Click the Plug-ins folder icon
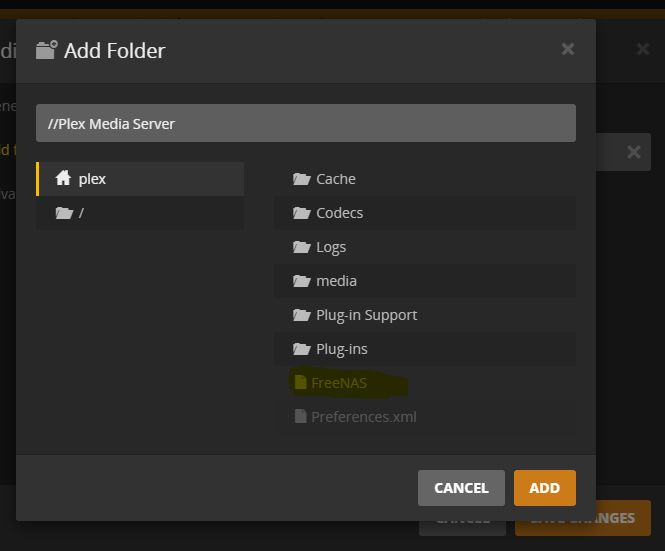This screenshot has width=665, height=551. (x=302, y=349)
